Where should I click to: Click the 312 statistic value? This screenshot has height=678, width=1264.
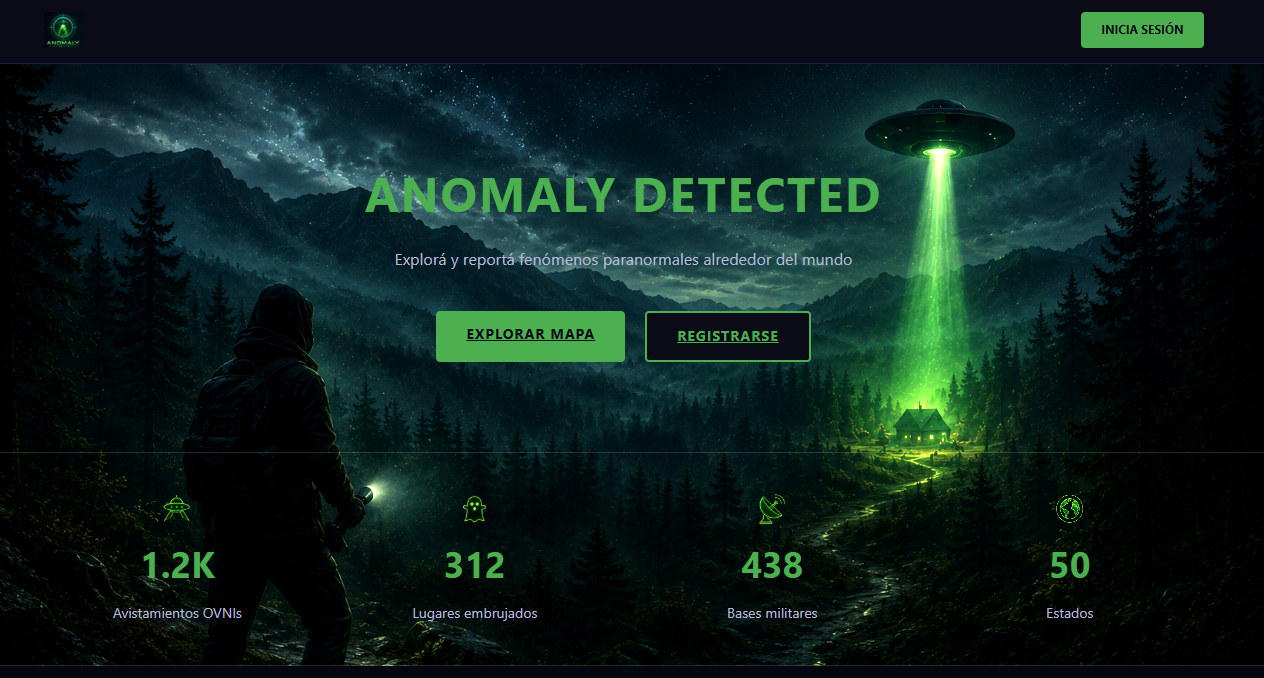click(x=475, y=565)
